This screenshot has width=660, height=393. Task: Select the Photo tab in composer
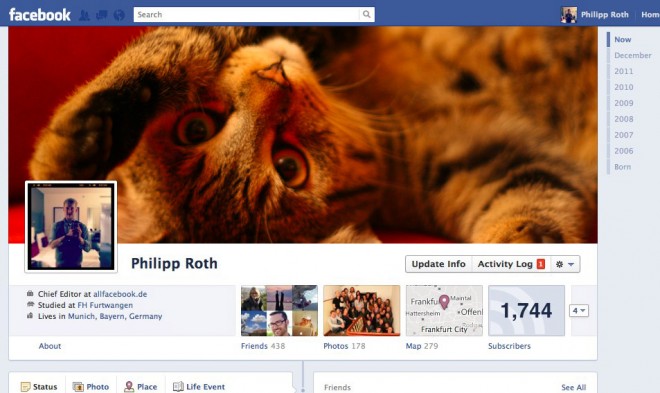pyautogui.click(x=91, y=387)
